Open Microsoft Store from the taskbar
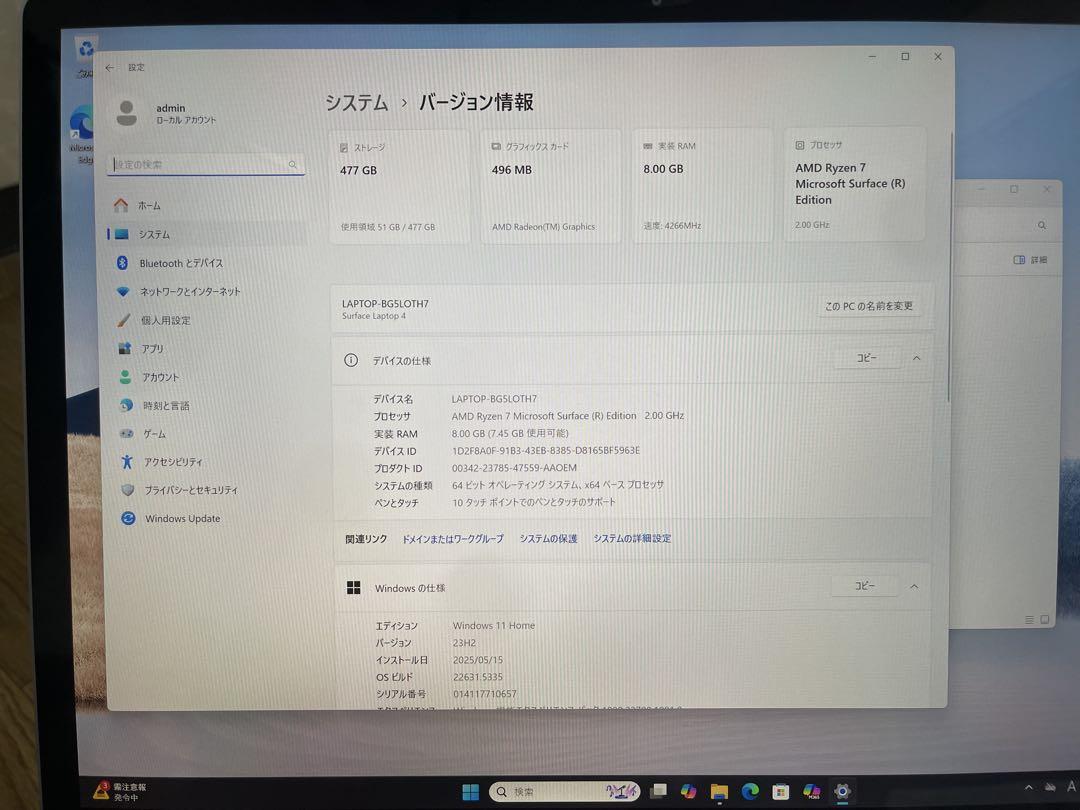This screenshot has width=1080, height=810. (780, 791)
